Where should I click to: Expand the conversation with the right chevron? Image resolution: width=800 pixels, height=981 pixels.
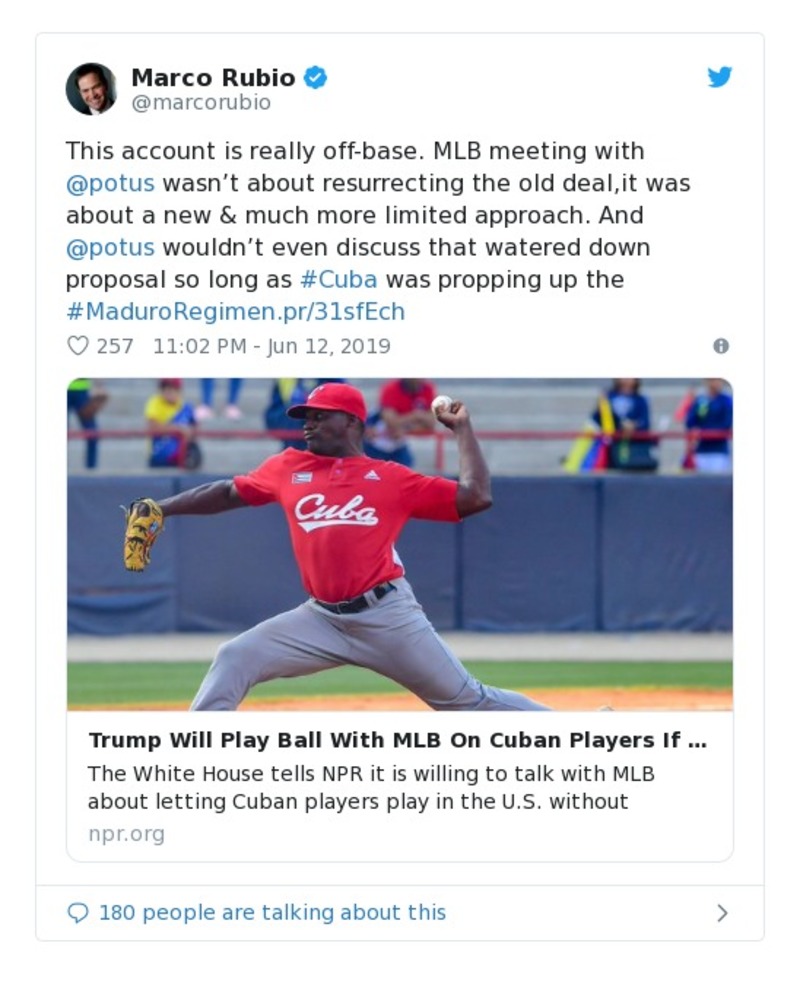click(722, 913)
